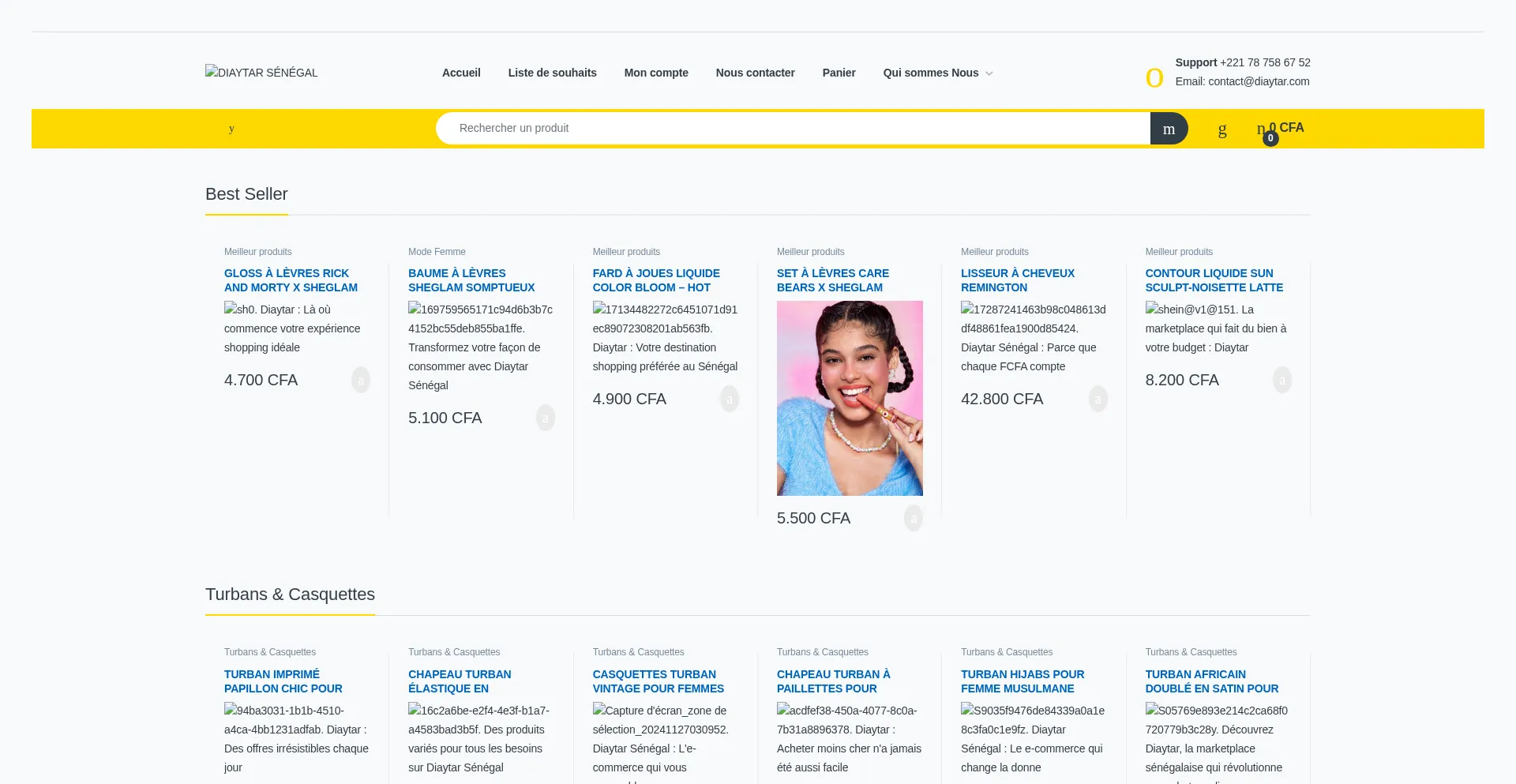Open the Set à Lèvres Care Bears product image
This screenshot has height=784, width=1516.
(850, 398)
